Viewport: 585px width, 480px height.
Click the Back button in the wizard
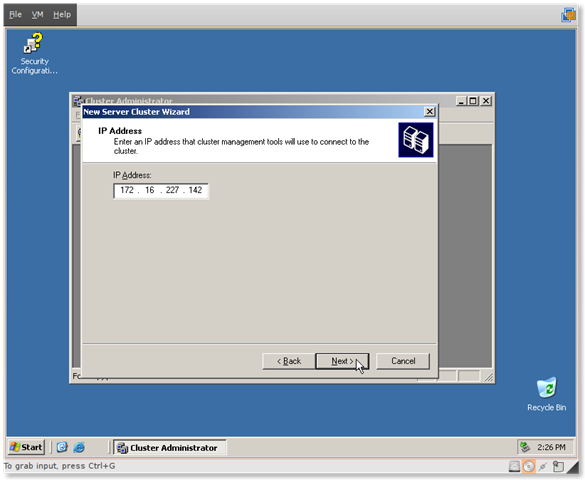coord(289,361)
